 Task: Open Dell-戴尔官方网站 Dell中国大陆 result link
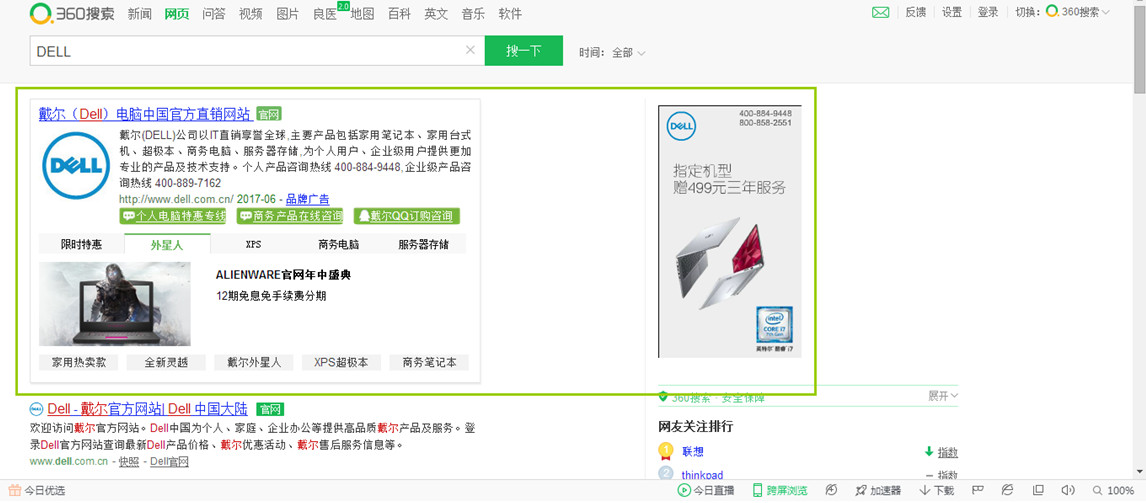pyautogui.click(x=148, y=409)
